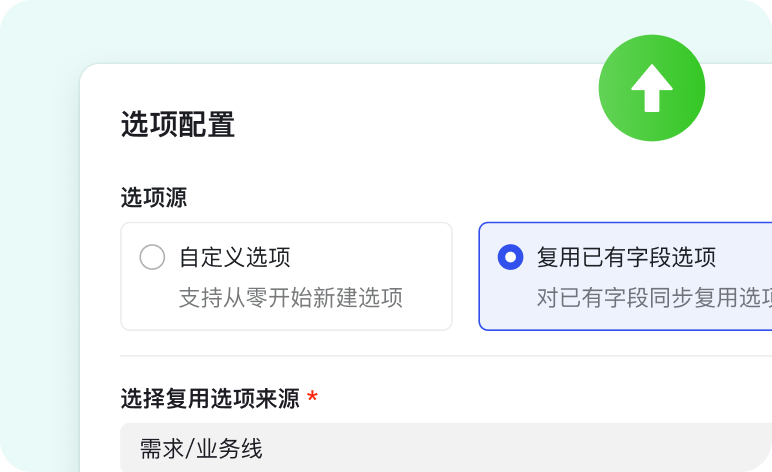
Task: Click the 支持从零开始新建选项 description
Action: pyautogui.click(x=290, y=298)
